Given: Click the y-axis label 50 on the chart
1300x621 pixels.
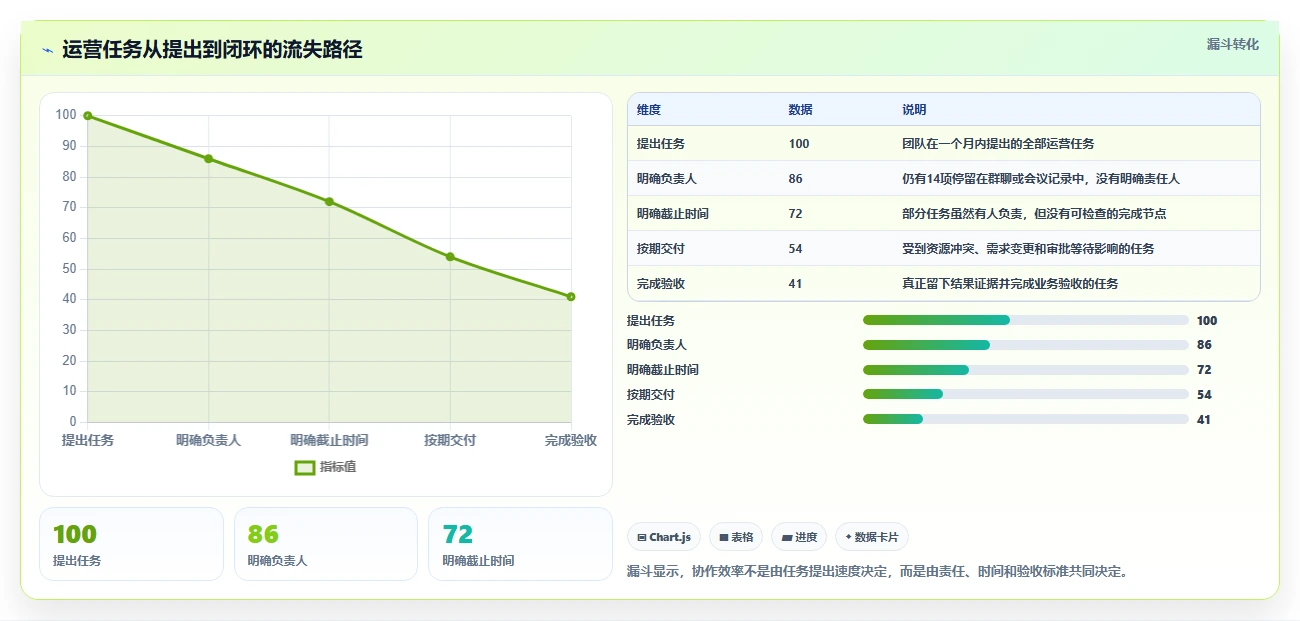Looking at the screenshot, I should 68,269.
